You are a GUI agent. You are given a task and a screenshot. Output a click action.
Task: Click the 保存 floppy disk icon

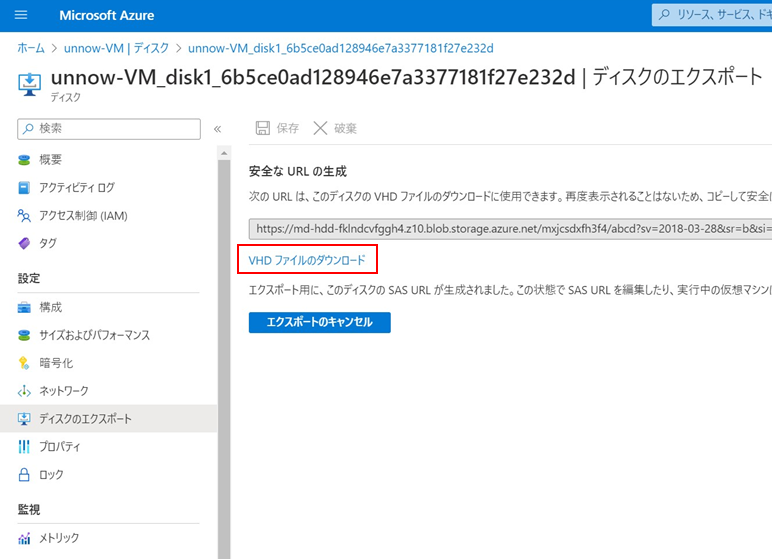pos(263,129)
